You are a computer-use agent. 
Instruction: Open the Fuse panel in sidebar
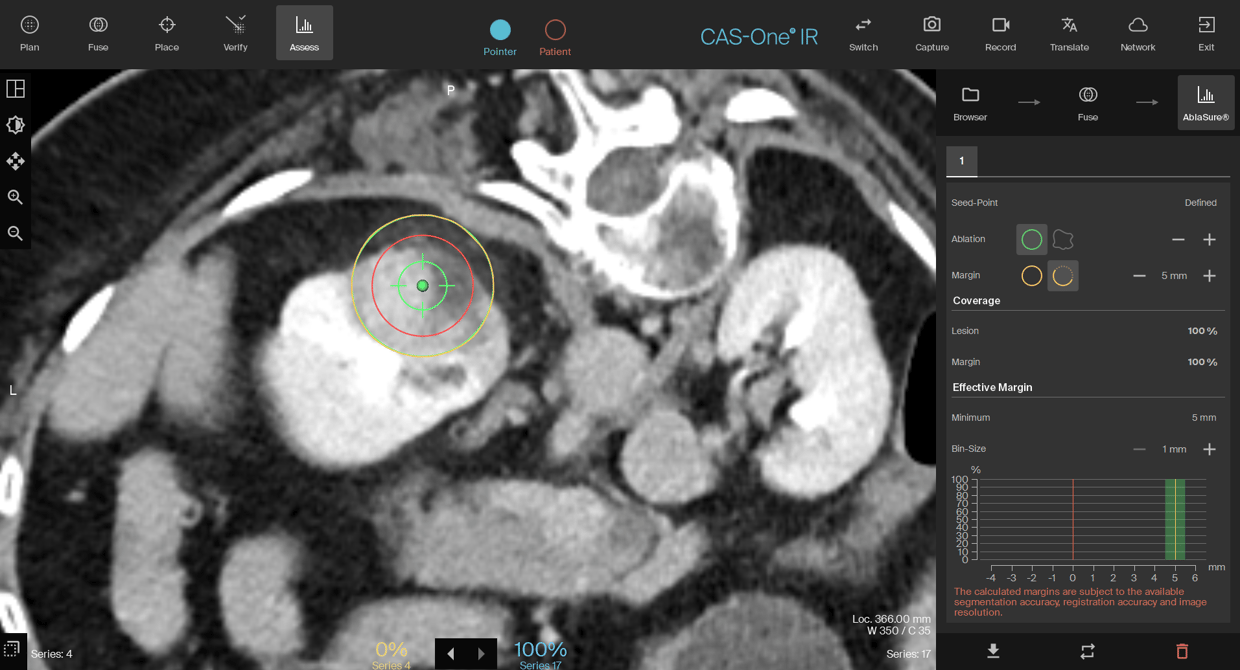point(1088,103)
